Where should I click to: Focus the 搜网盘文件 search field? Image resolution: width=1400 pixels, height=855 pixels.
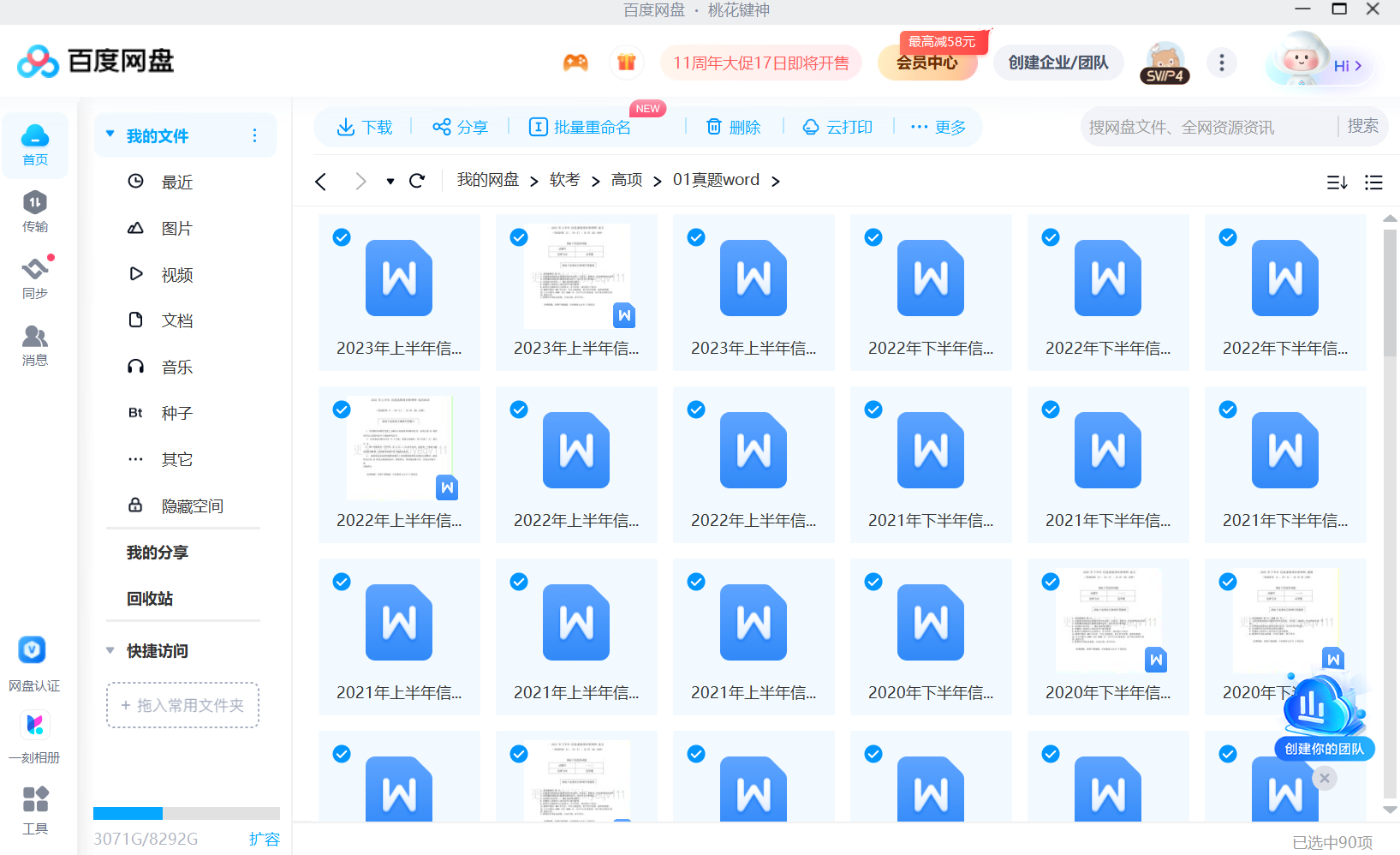(1207, 127)
